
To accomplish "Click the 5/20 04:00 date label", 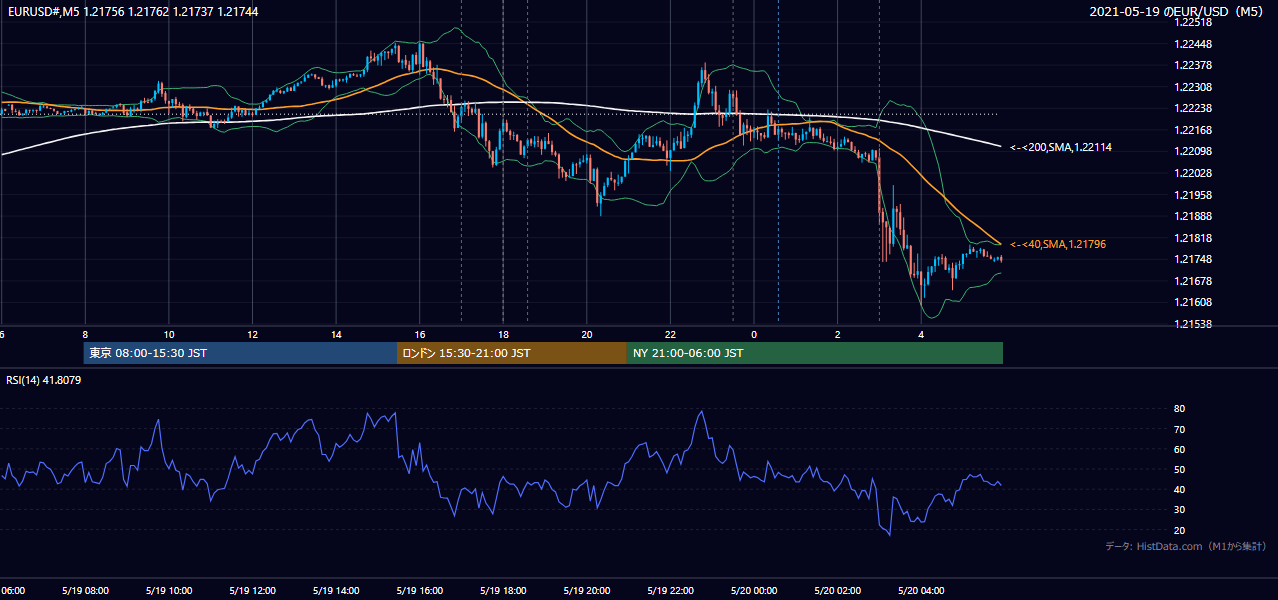I will [x=919, y=590].
